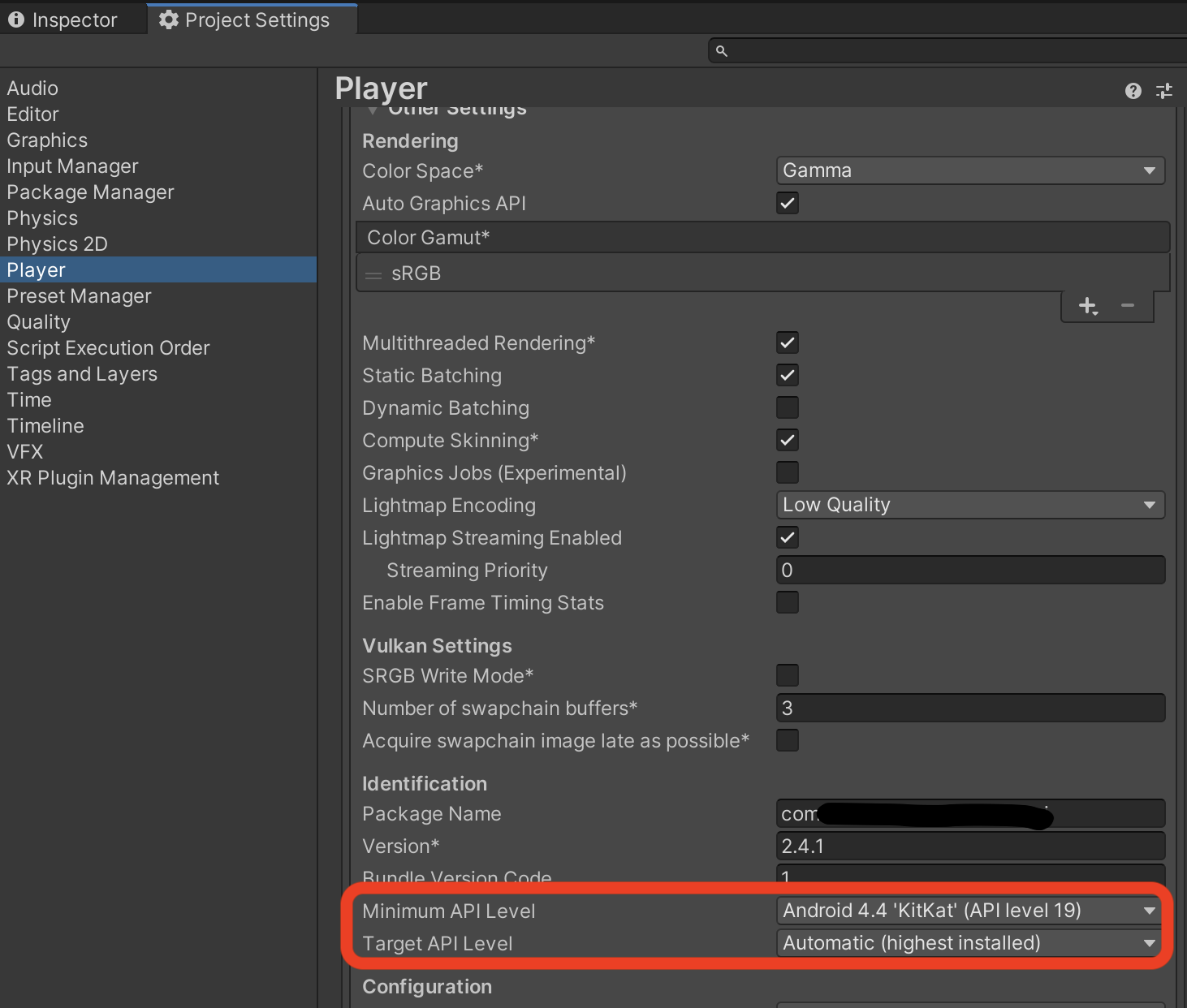Screen dimensions: 1187x1008
Task: Switch to the Project Settings tab
Action: (x=252, y=19)
